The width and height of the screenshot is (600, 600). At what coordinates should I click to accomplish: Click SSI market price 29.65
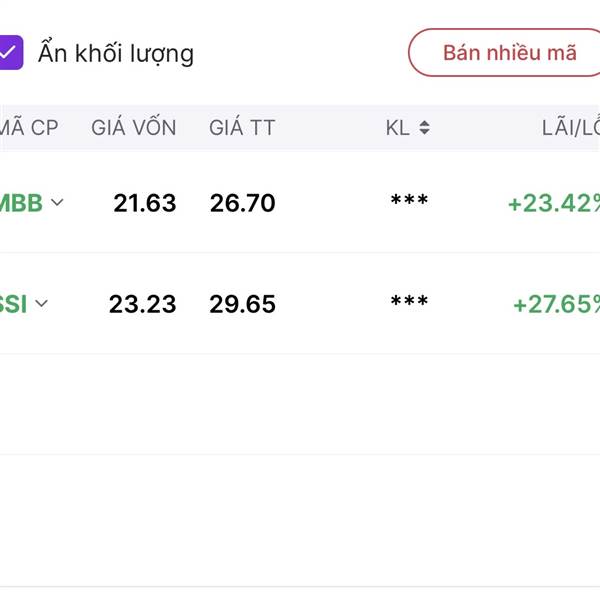(242, 304)
